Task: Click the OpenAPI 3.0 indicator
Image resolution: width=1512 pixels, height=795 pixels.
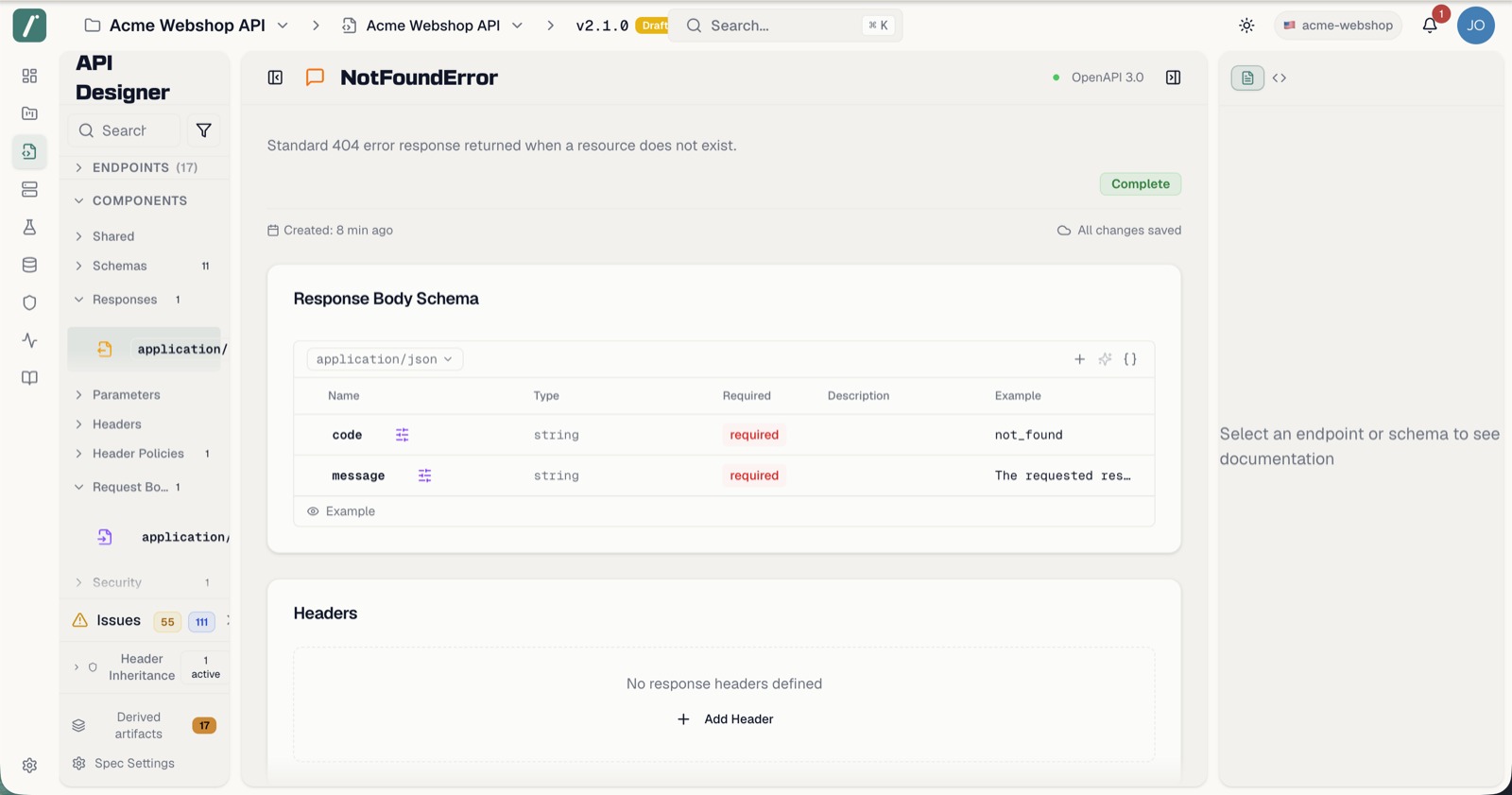Action: click(x=1098, y=78)
